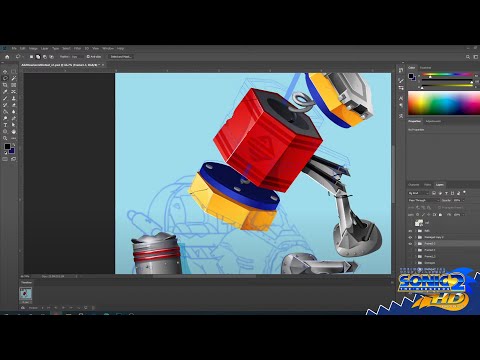Select the Rectangular Marquee tool
Viewport: 480px width, 360px height.
click(x=14, y=72)
